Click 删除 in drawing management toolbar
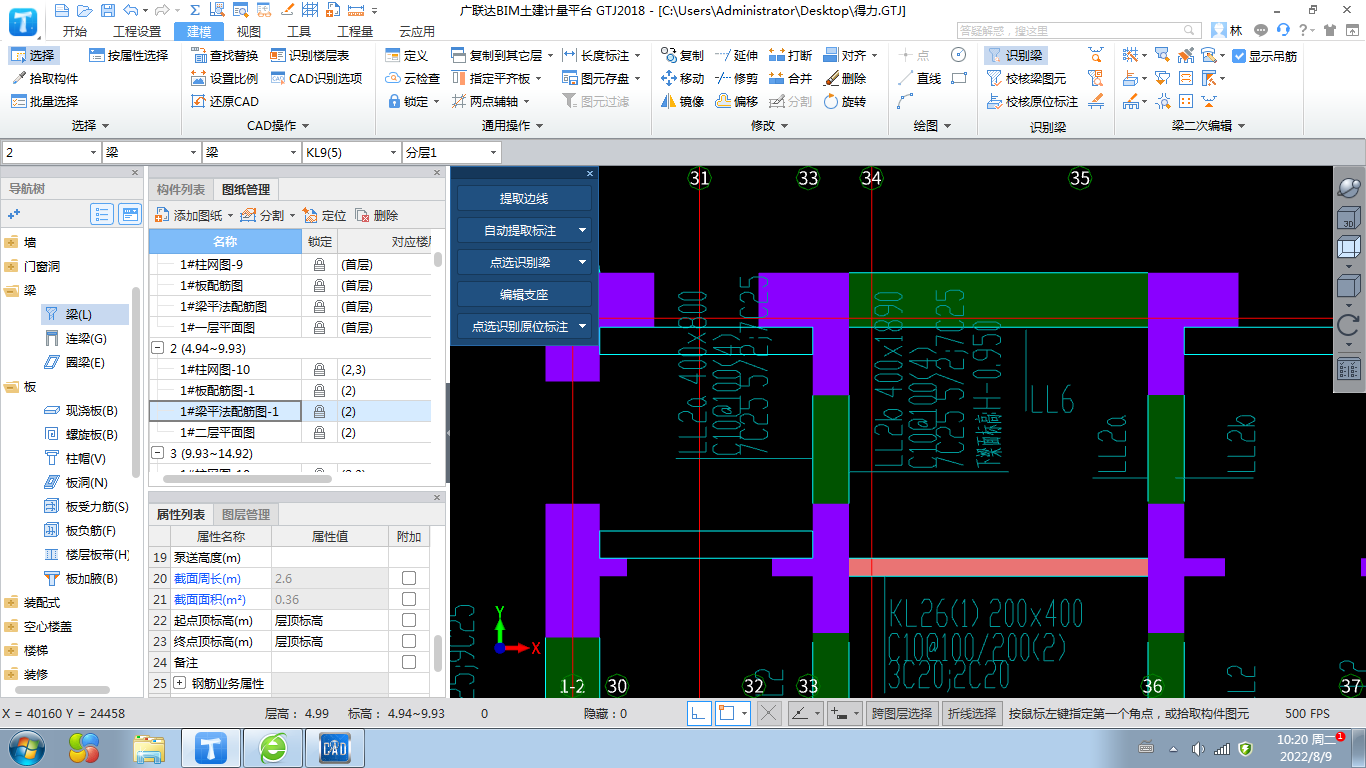Viewport: 1366px width, 768px height. (377, 215)
